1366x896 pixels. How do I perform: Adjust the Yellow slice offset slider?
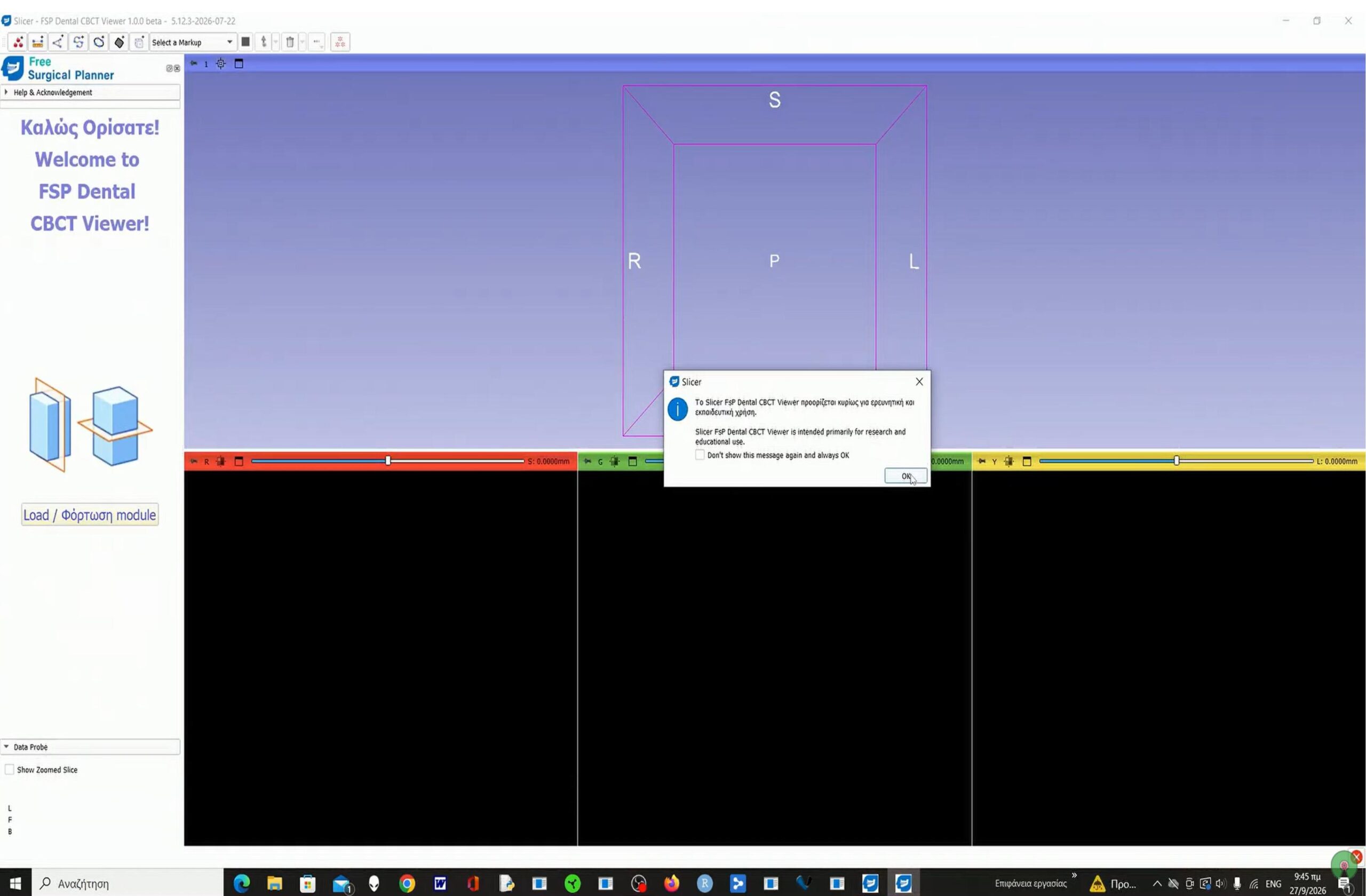(x=1177, y=461)
